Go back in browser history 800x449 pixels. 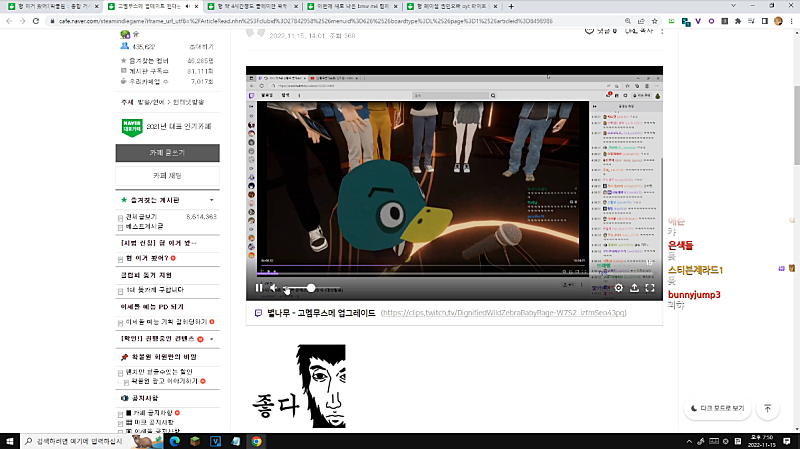click(x=9, y=21)
